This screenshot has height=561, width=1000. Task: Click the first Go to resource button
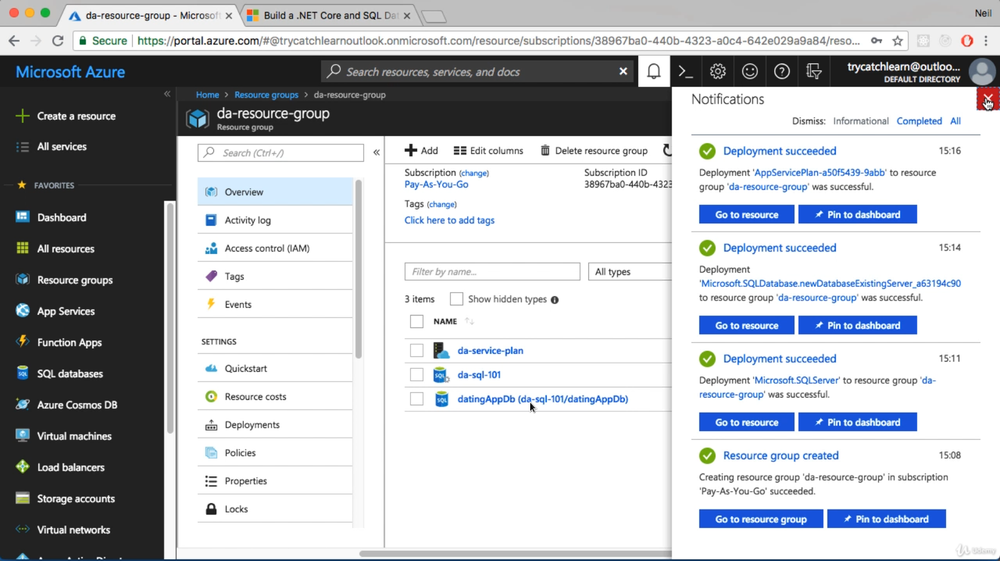pos(746,215)
